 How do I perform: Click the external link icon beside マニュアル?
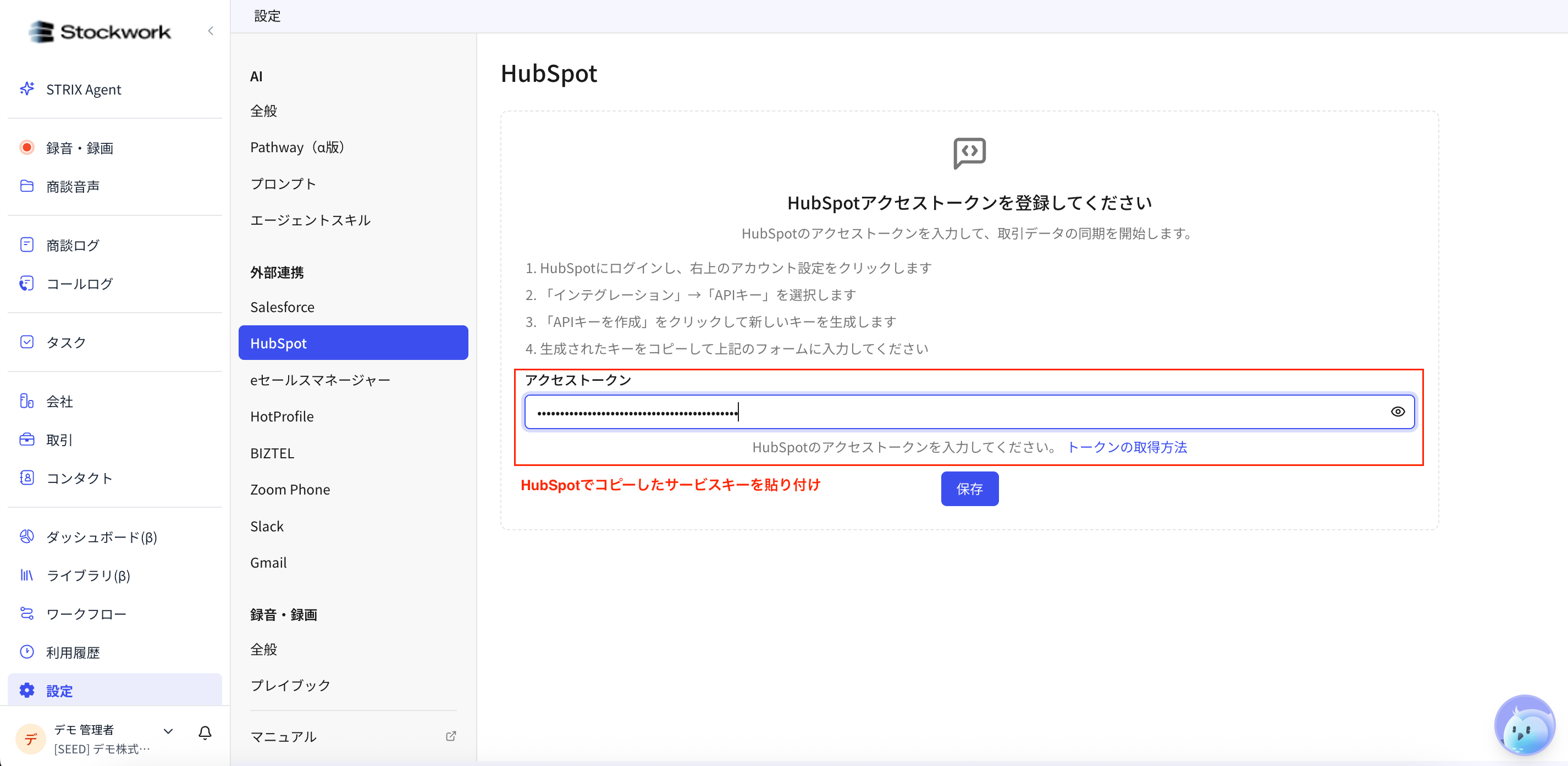(x=451, y=736)
